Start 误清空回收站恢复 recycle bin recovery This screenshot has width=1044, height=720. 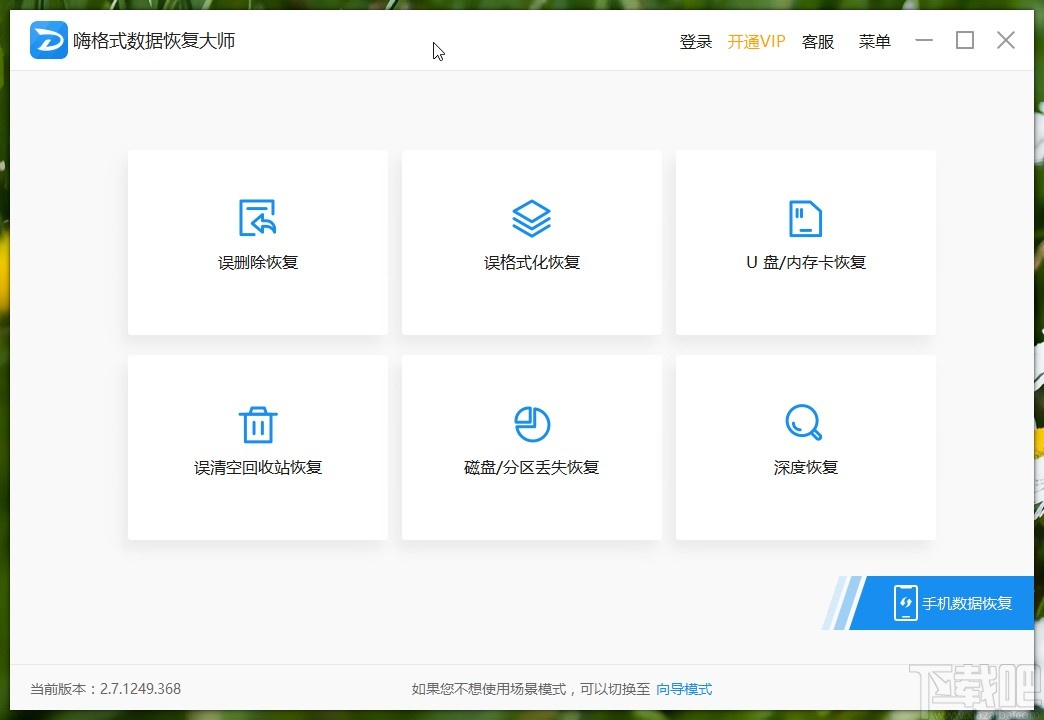257,447
